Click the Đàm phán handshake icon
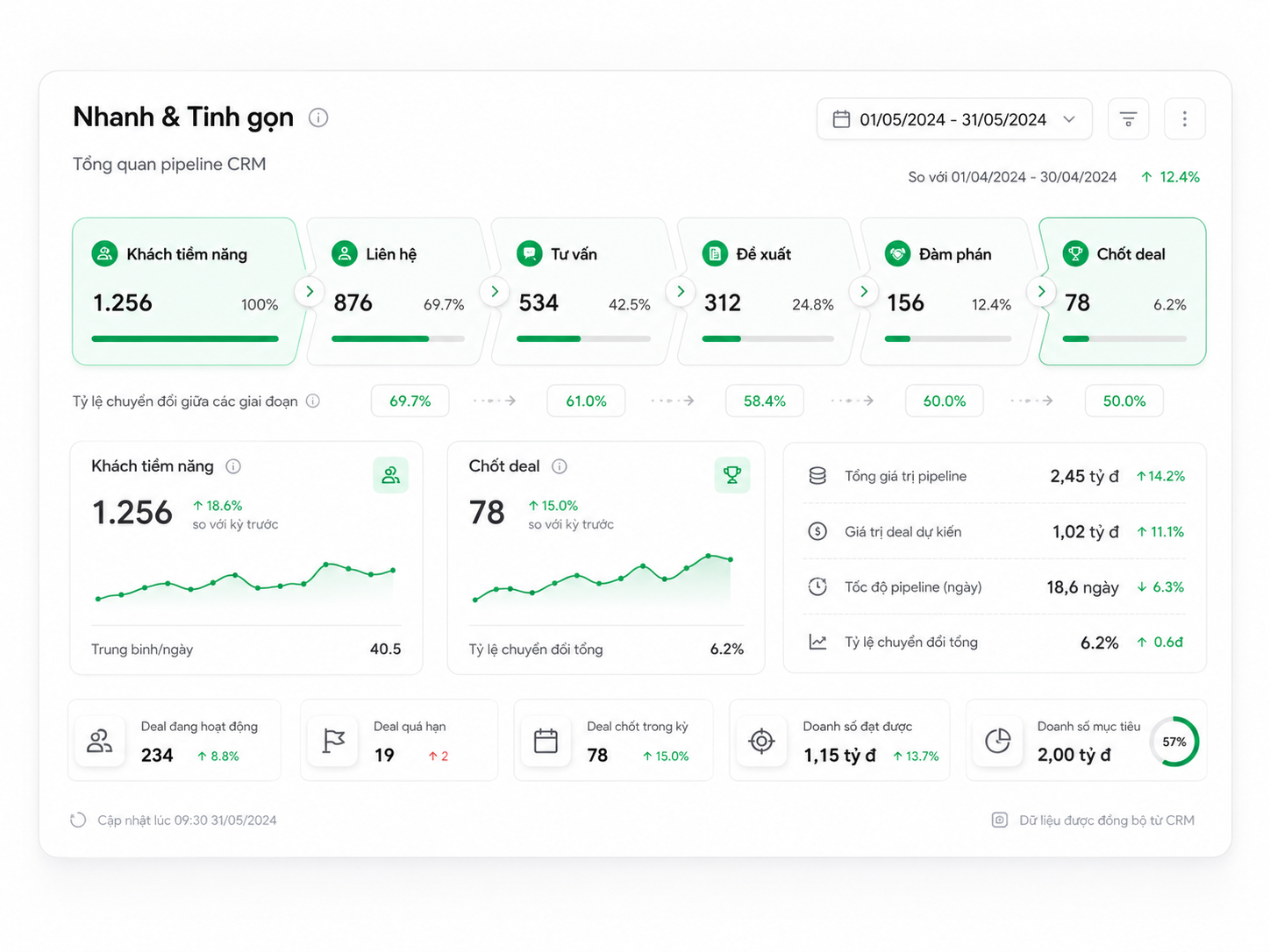Viewport: 1270px width, 952px height. tap(898, 254)
